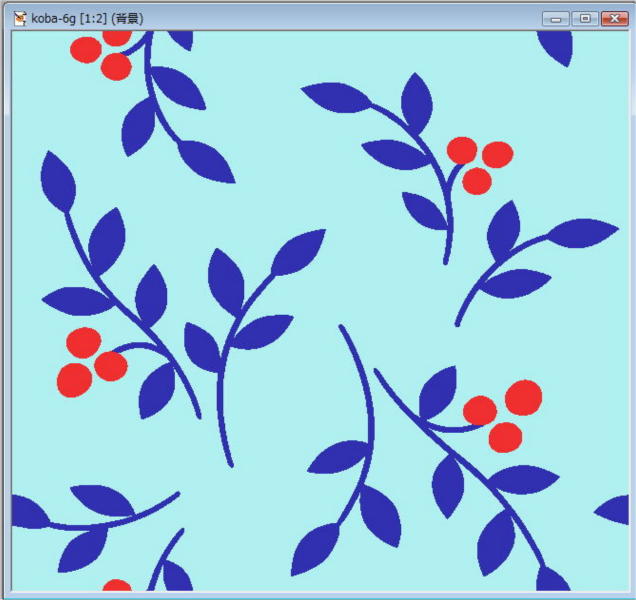636x600 pixels.
Task: Maximize the koba-6g image window
Action: point(584,18)
